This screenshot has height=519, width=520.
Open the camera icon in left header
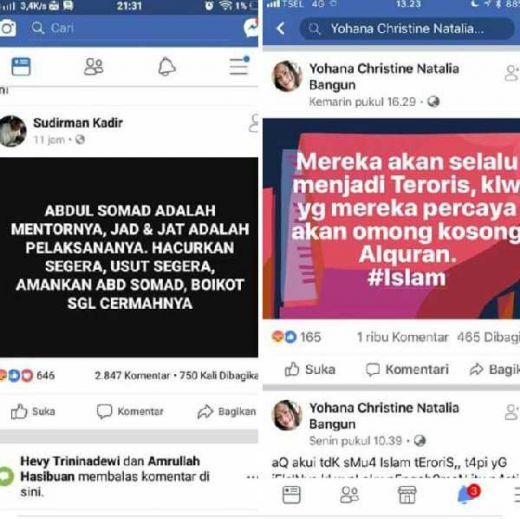[x=7, y=28]
